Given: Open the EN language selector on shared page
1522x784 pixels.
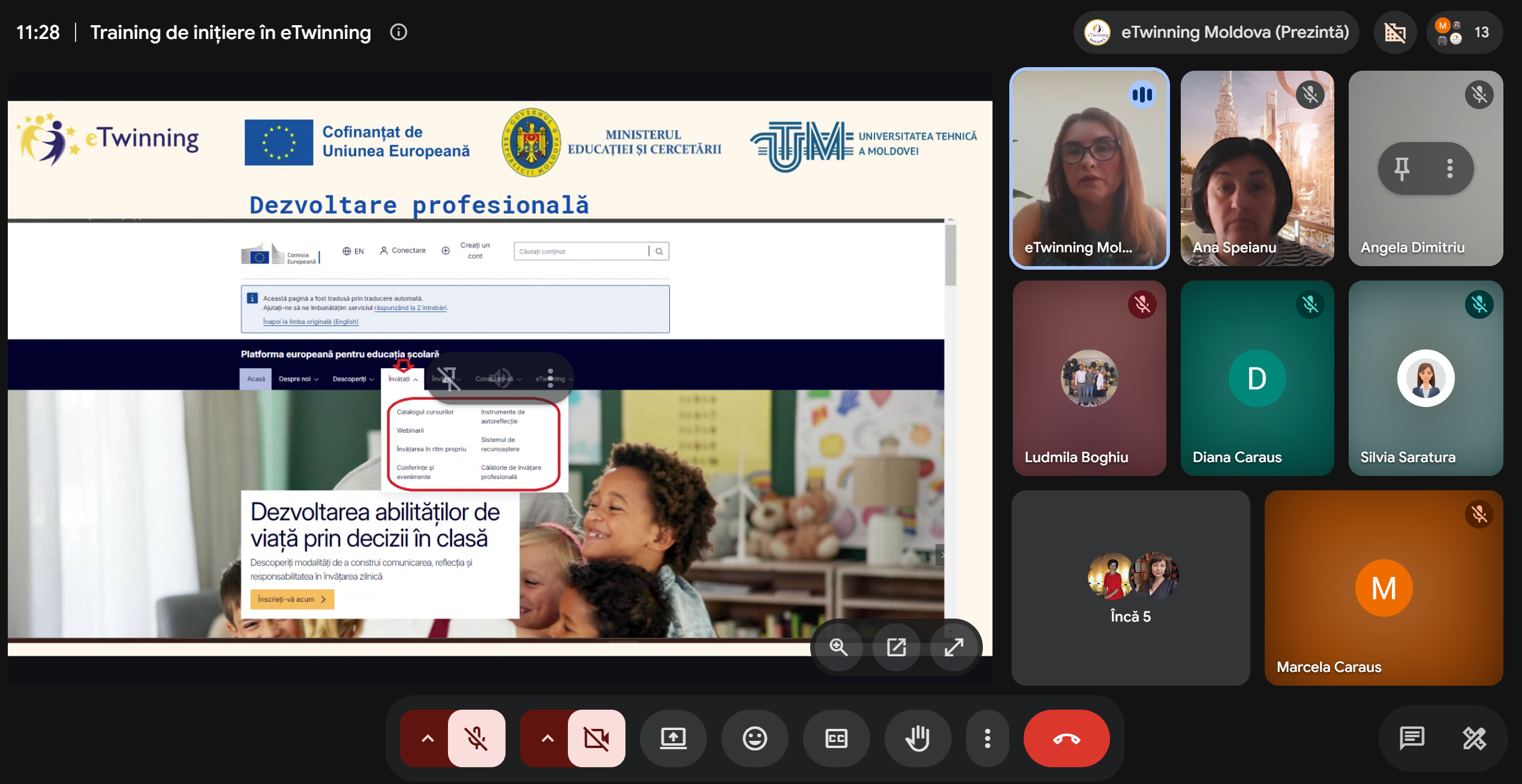Looking at the screenshot, I should (x=353, y=251).
